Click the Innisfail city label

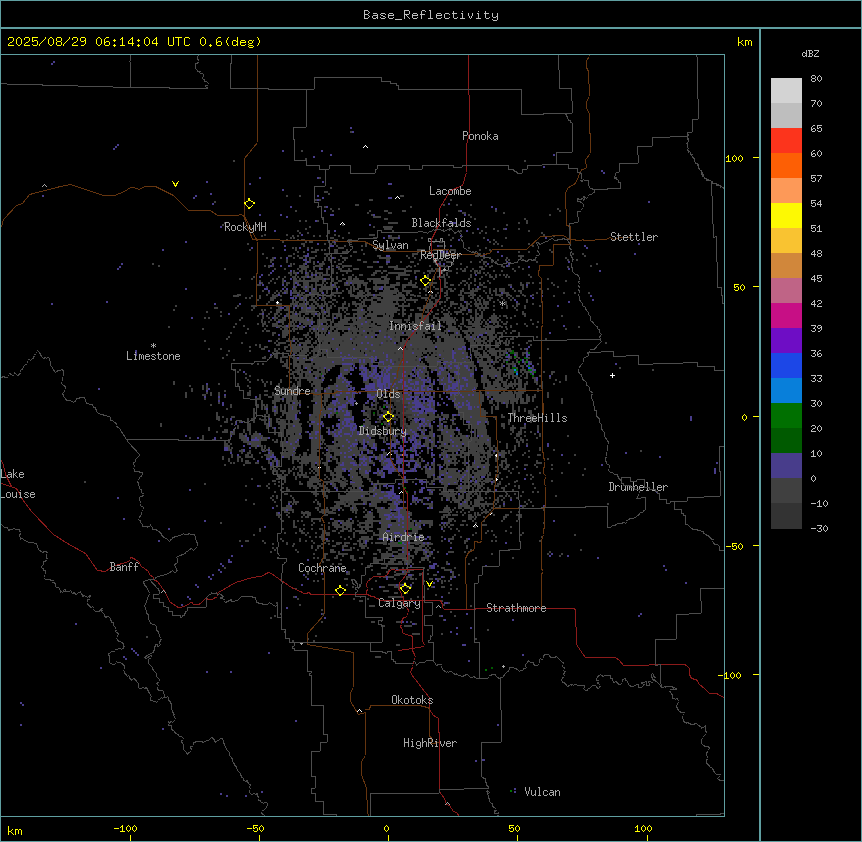point(415,326)
